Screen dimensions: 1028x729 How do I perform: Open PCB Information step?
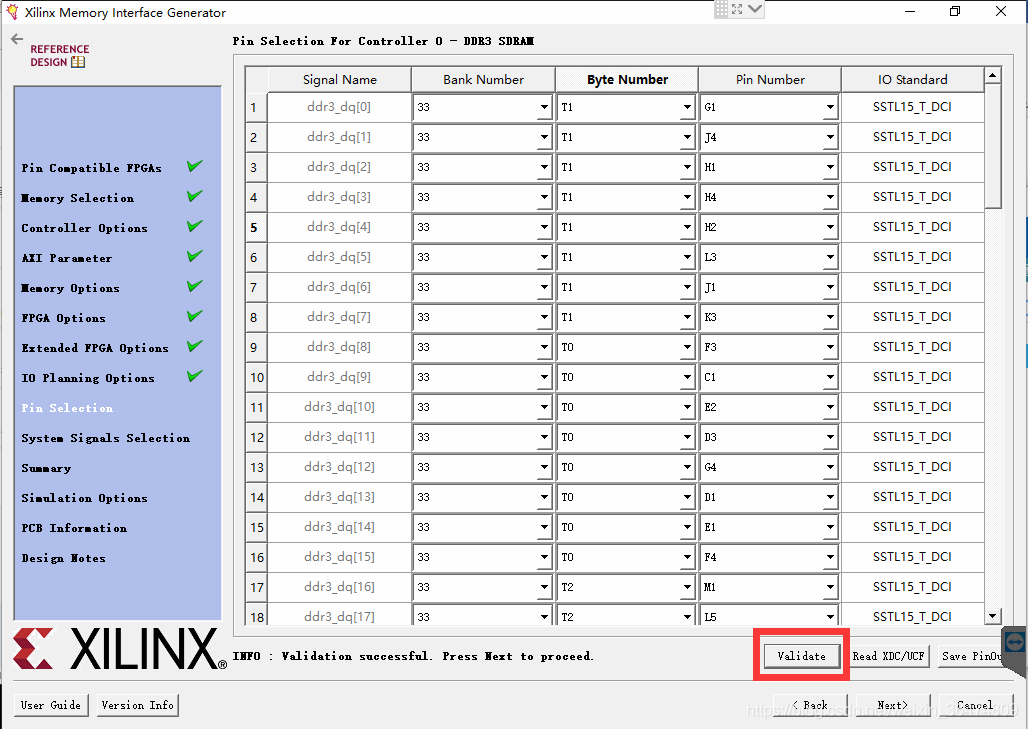[74, 528]
